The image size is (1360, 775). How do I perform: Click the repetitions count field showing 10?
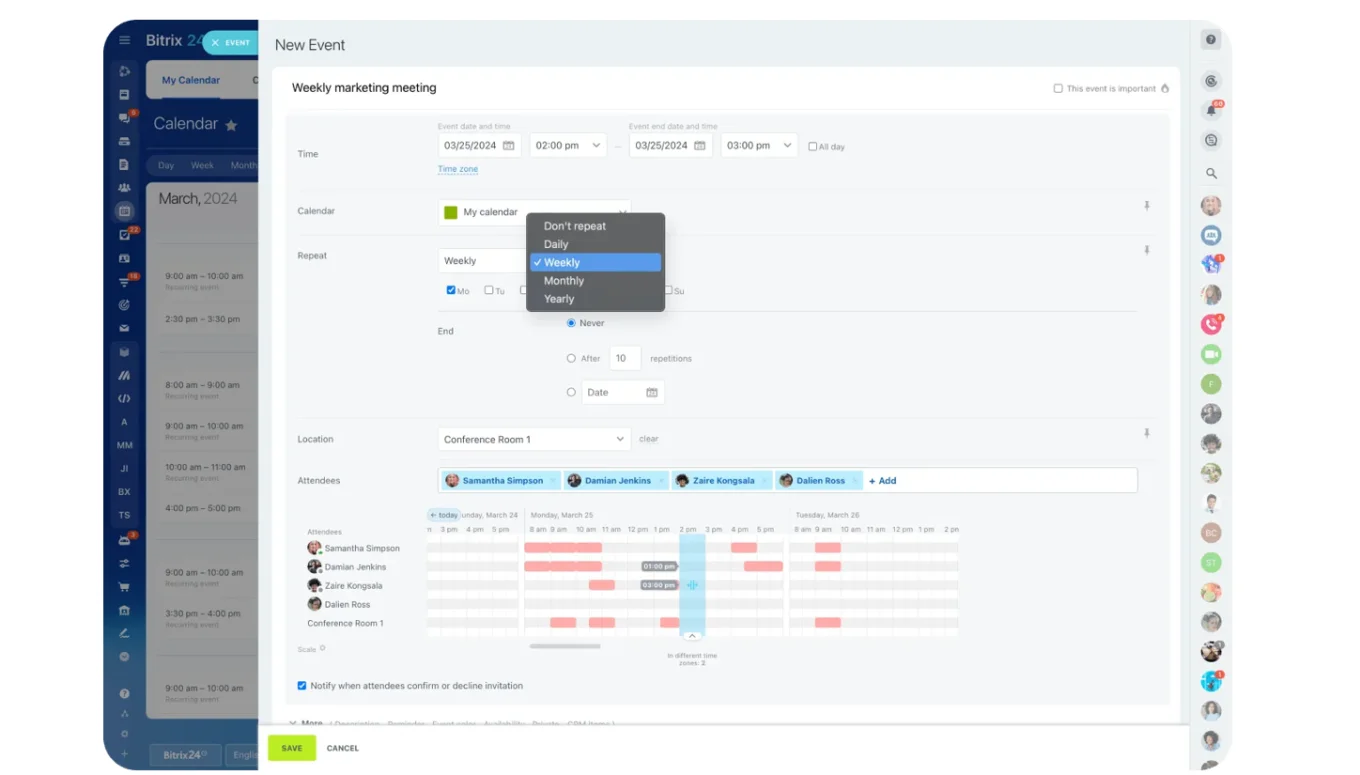point(624,358)
